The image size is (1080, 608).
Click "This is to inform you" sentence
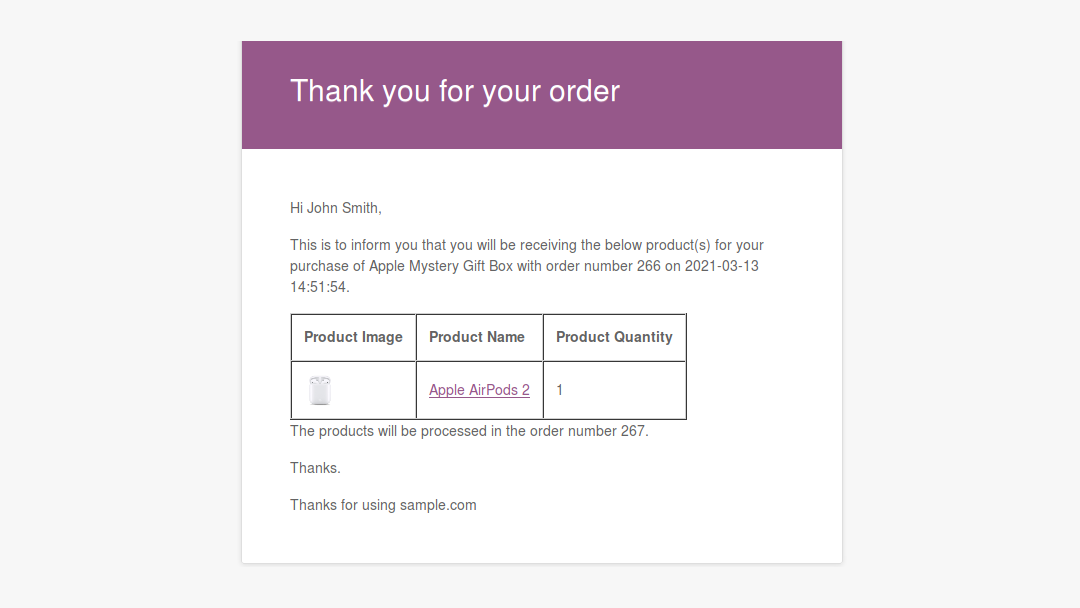point(527,266)
